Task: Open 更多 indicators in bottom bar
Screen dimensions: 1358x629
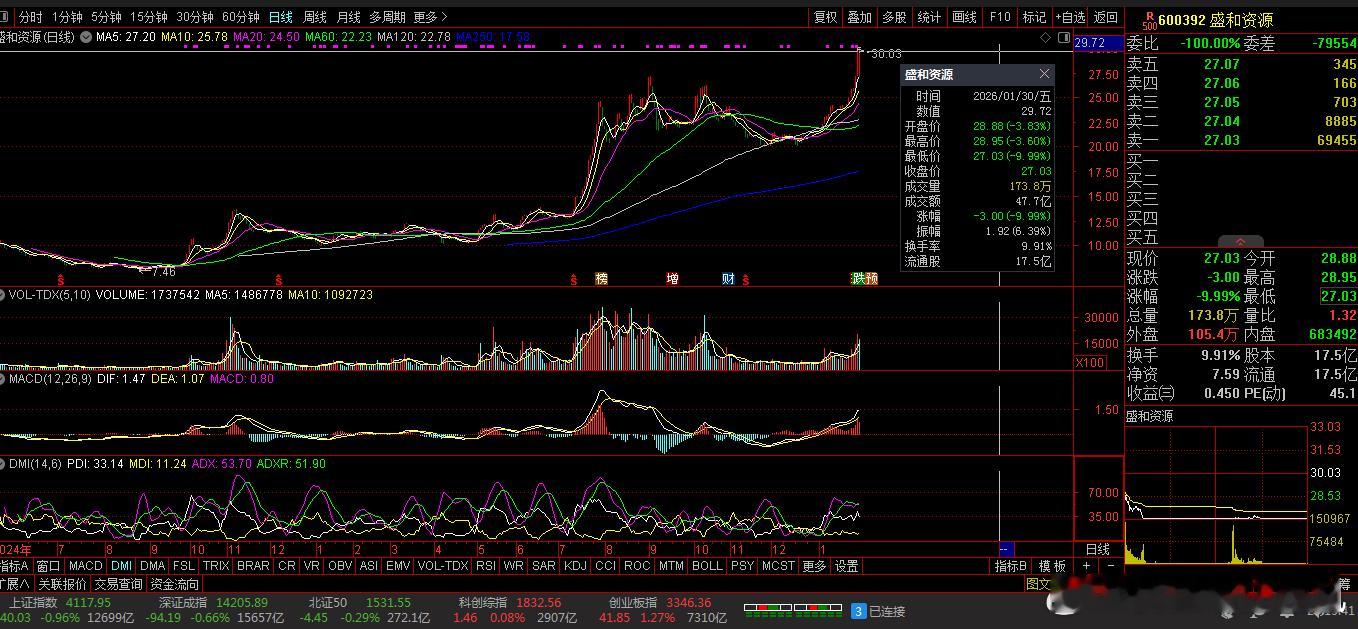Action: coord(815,566)
